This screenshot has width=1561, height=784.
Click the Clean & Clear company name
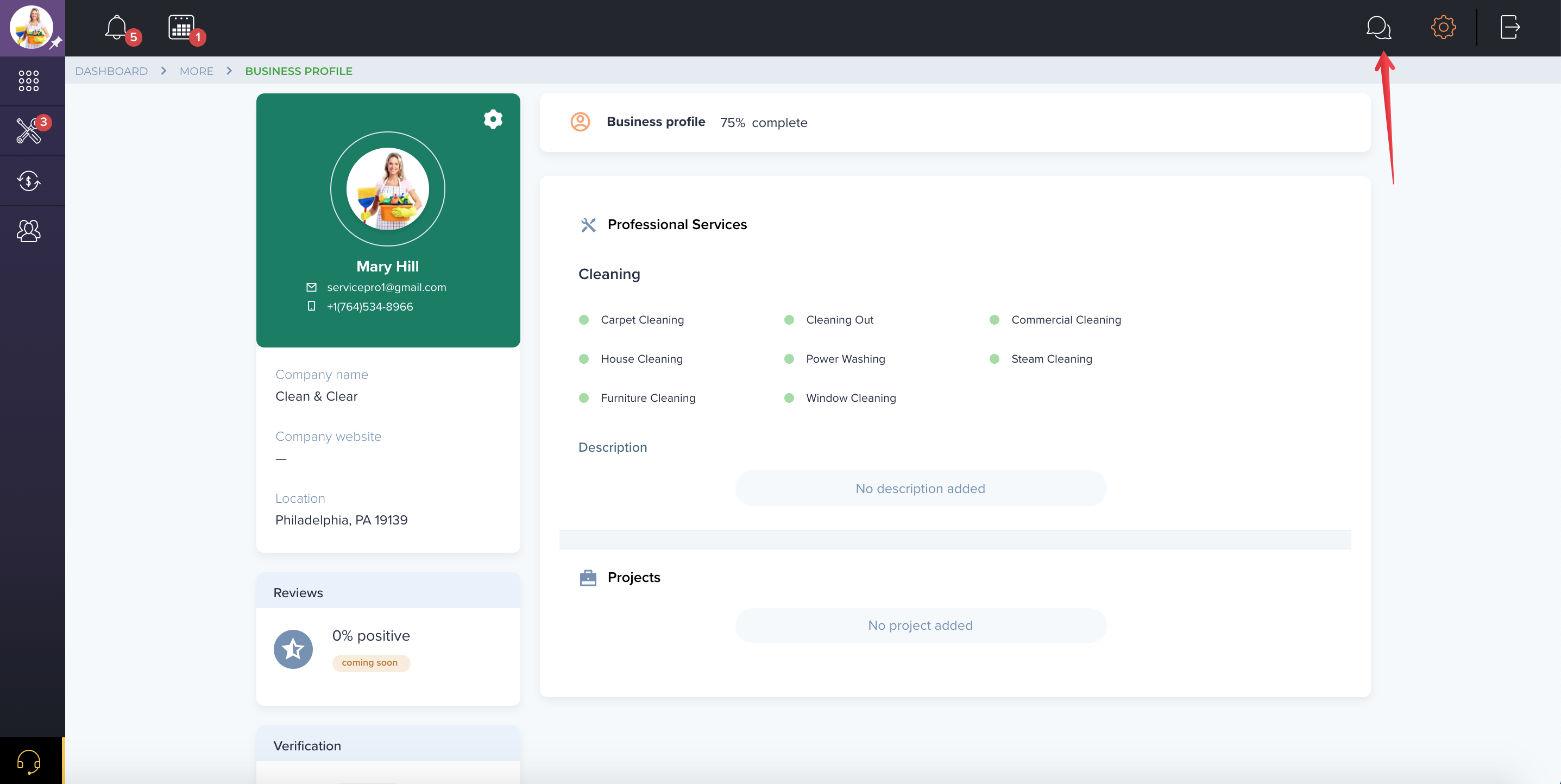click(x=316, y=396)
